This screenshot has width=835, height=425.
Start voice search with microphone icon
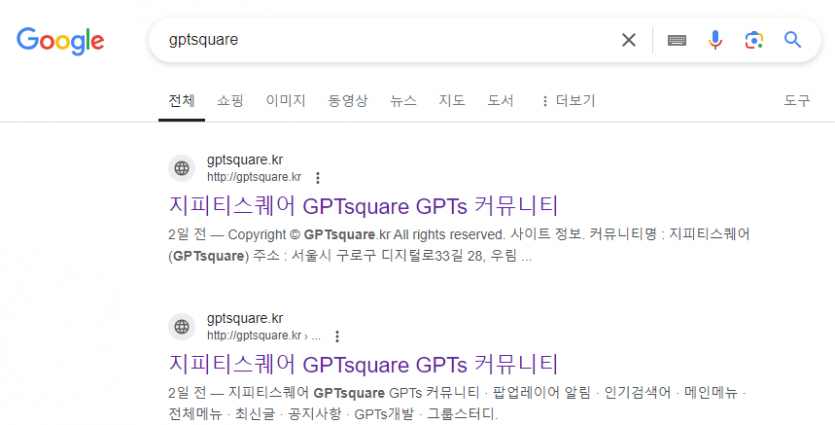(x=715, y=40)
